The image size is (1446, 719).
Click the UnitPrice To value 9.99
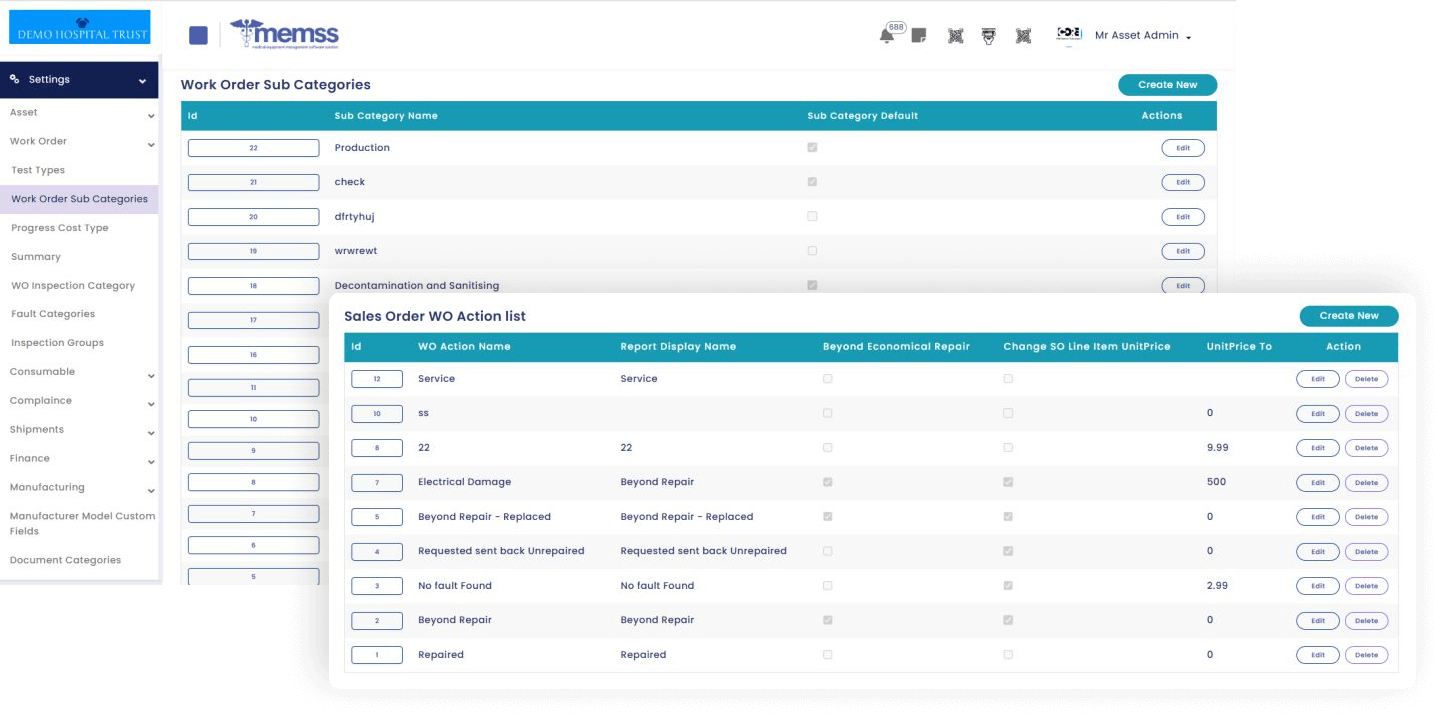click(1220, 448)
